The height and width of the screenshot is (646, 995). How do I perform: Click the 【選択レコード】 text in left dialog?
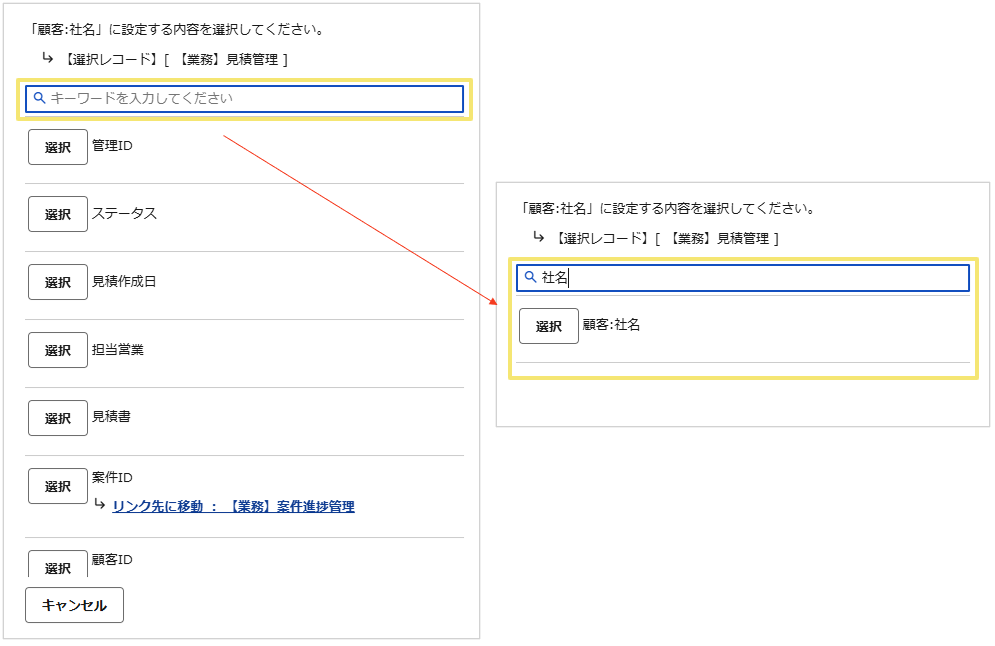pyautogui.click(x=110, y=60)
